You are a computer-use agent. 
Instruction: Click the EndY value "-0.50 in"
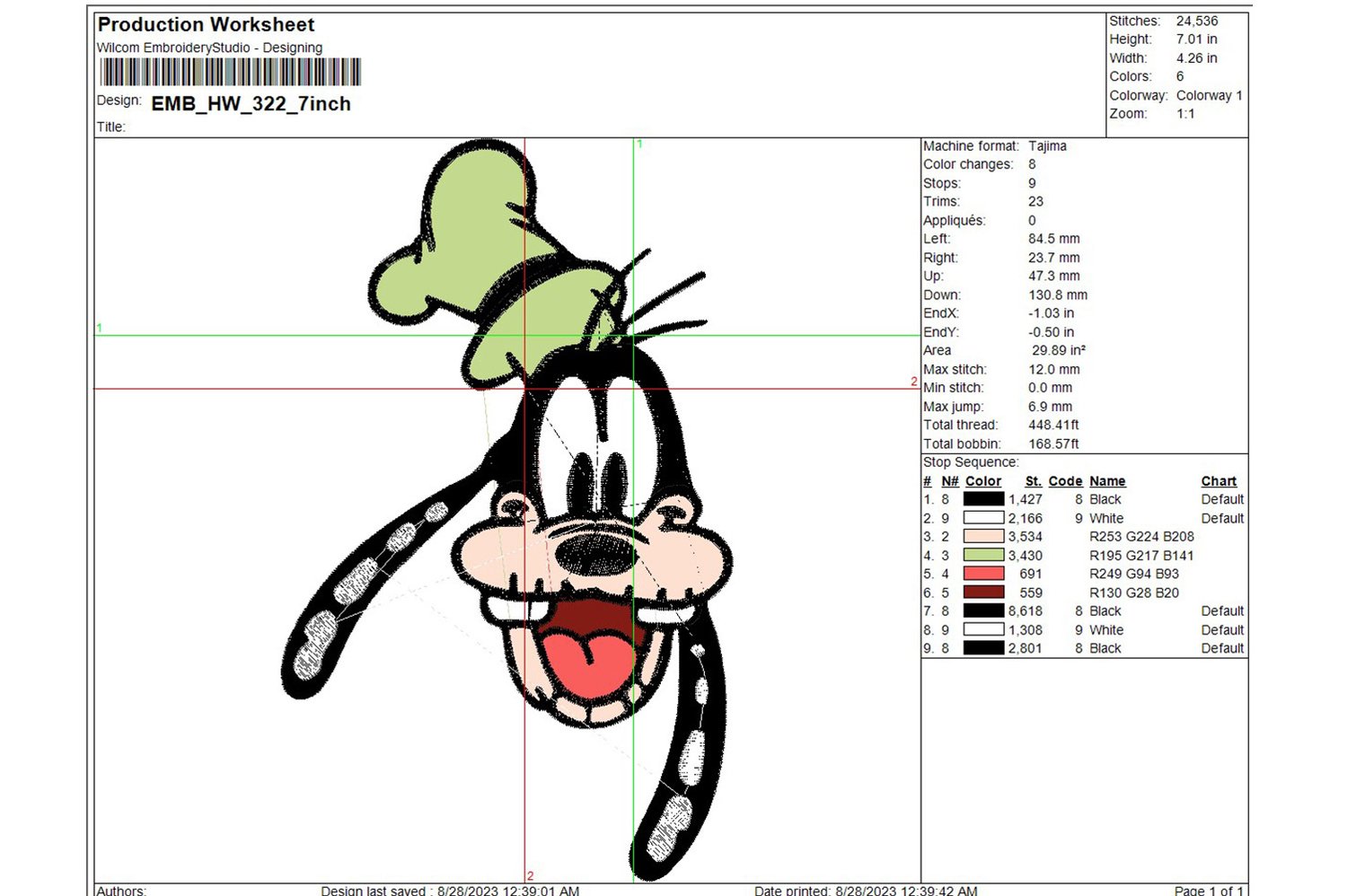[x=1052, y=332]
